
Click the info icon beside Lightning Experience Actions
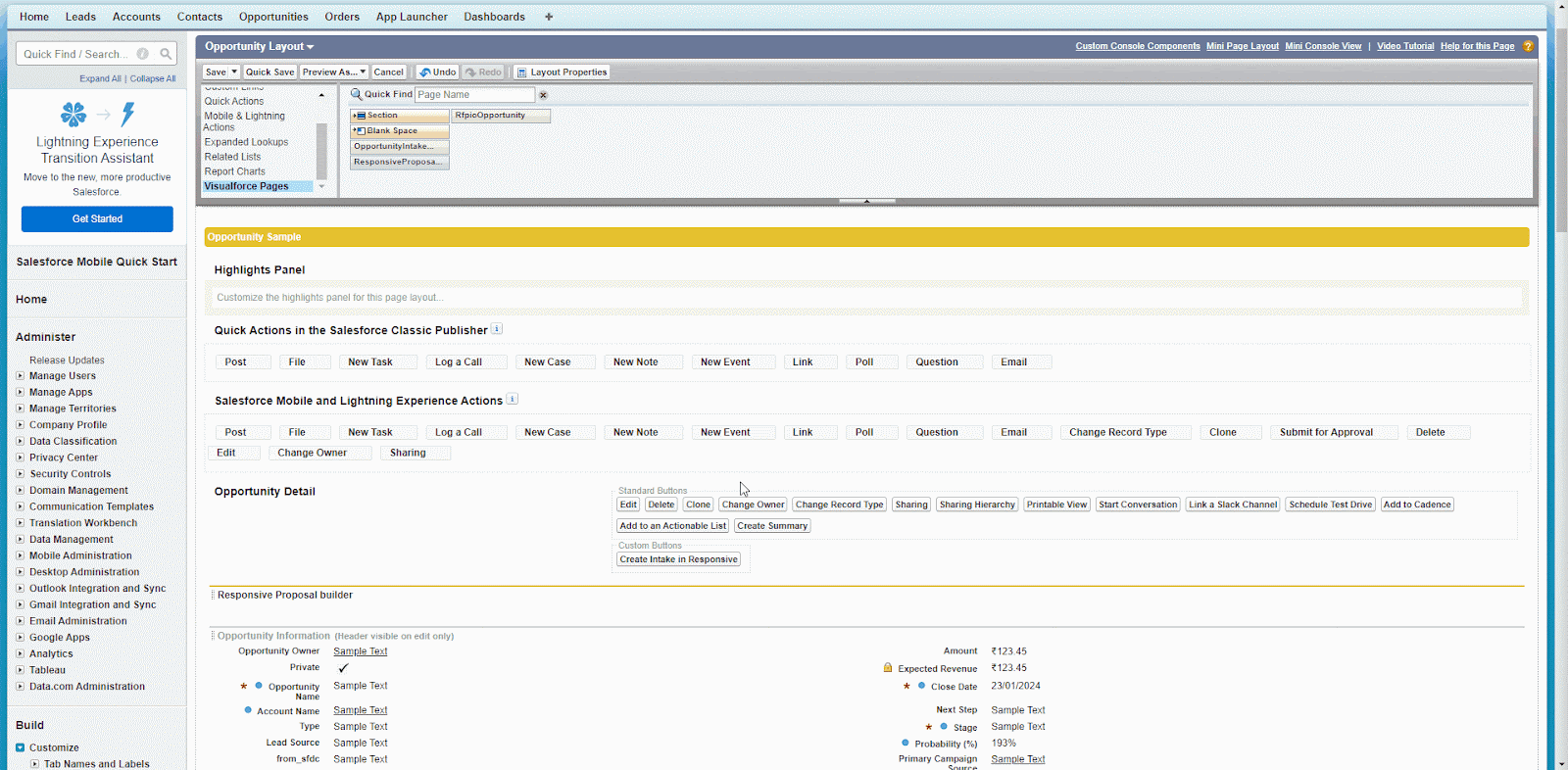[x=512, y=399]
